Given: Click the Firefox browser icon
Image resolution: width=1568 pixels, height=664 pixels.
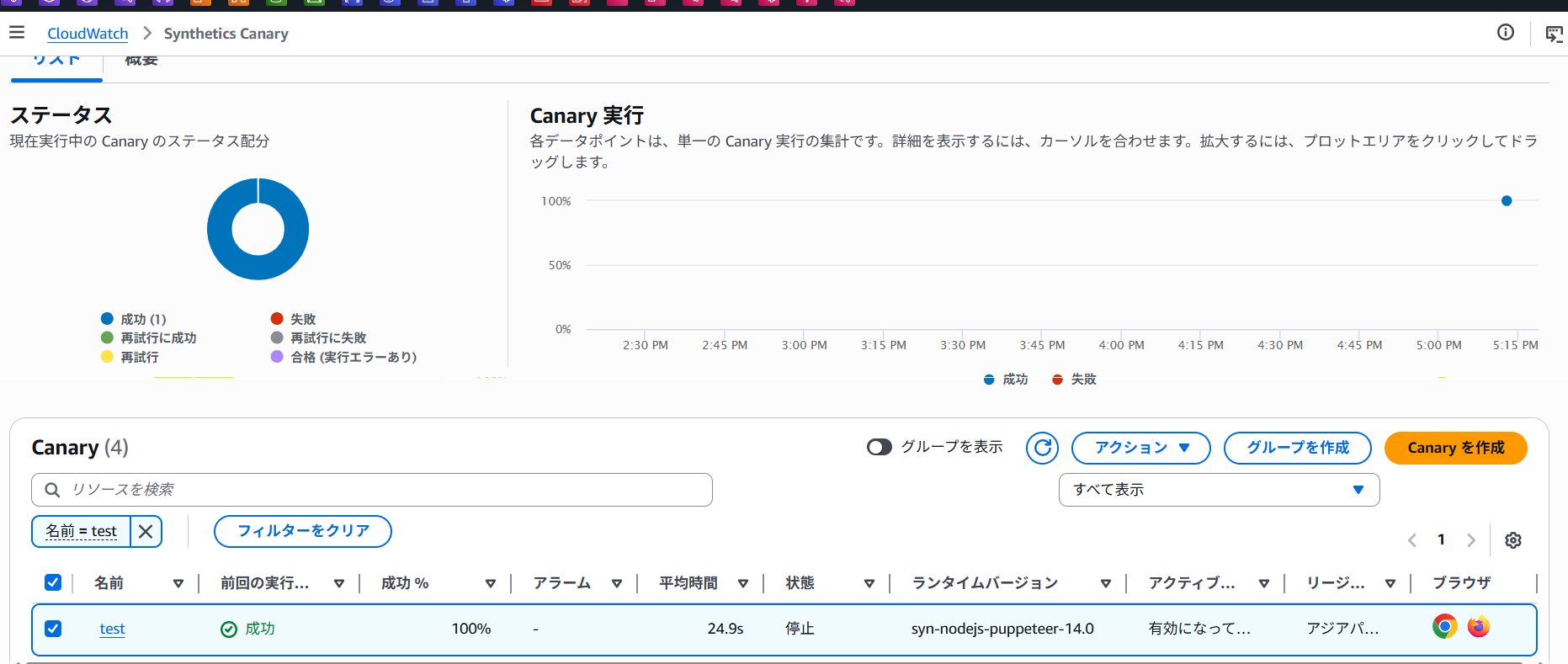Looking at the screenshot, I should (x=1478, y=627).
